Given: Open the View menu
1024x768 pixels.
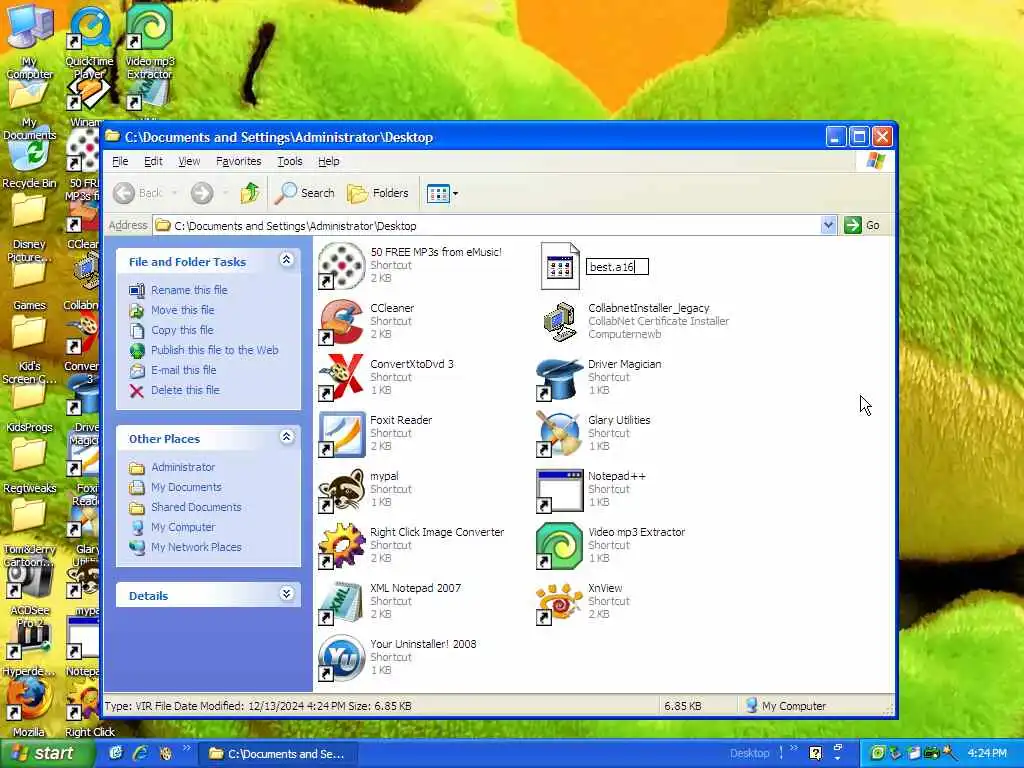Looking at the screenshot, I should (x=189, y=161).
